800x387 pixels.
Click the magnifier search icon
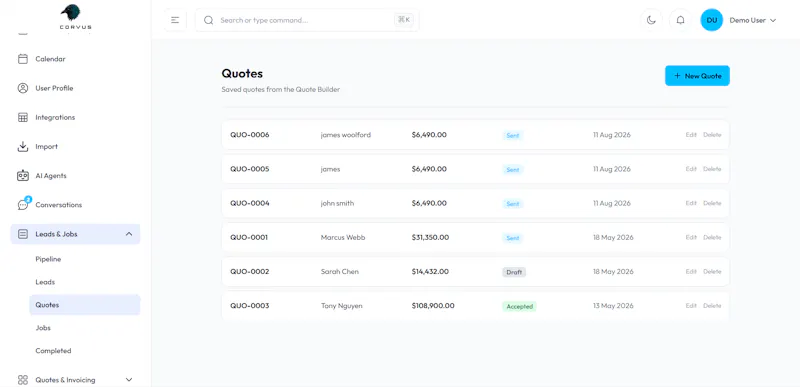point(208,20)
